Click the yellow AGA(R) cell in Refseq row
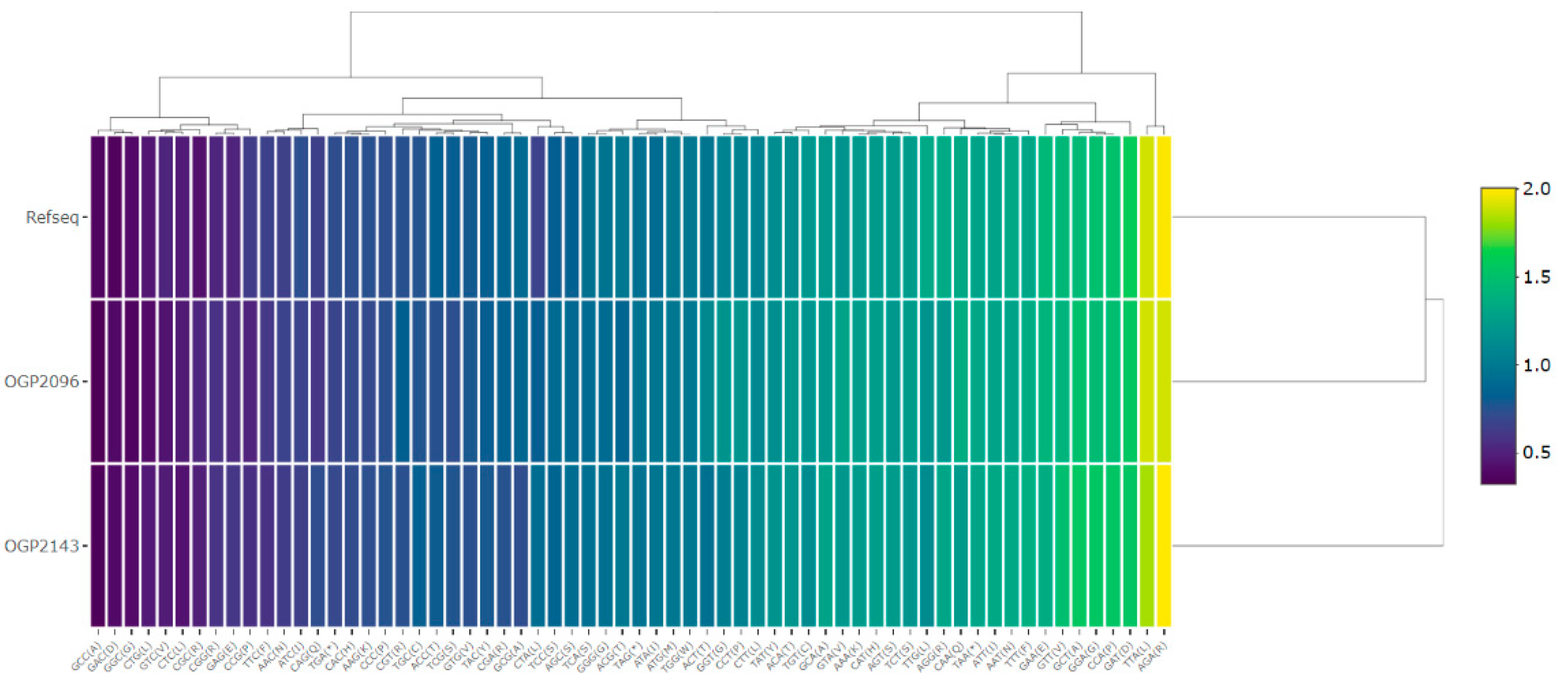 [1163, 217]
